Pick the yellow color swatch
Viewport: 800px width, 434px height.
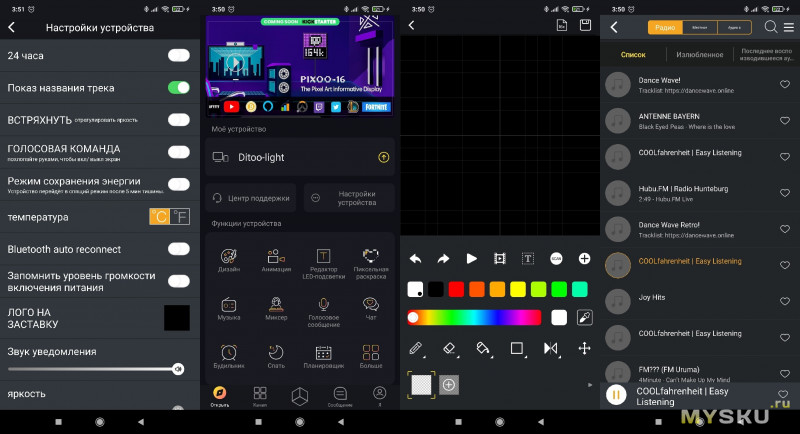coord(518,289)
